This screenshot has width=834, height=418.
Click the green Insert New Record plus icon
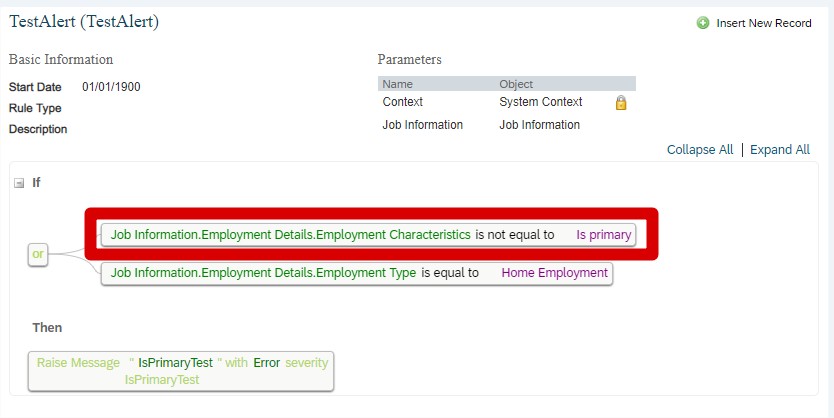(x=703, y=23)
